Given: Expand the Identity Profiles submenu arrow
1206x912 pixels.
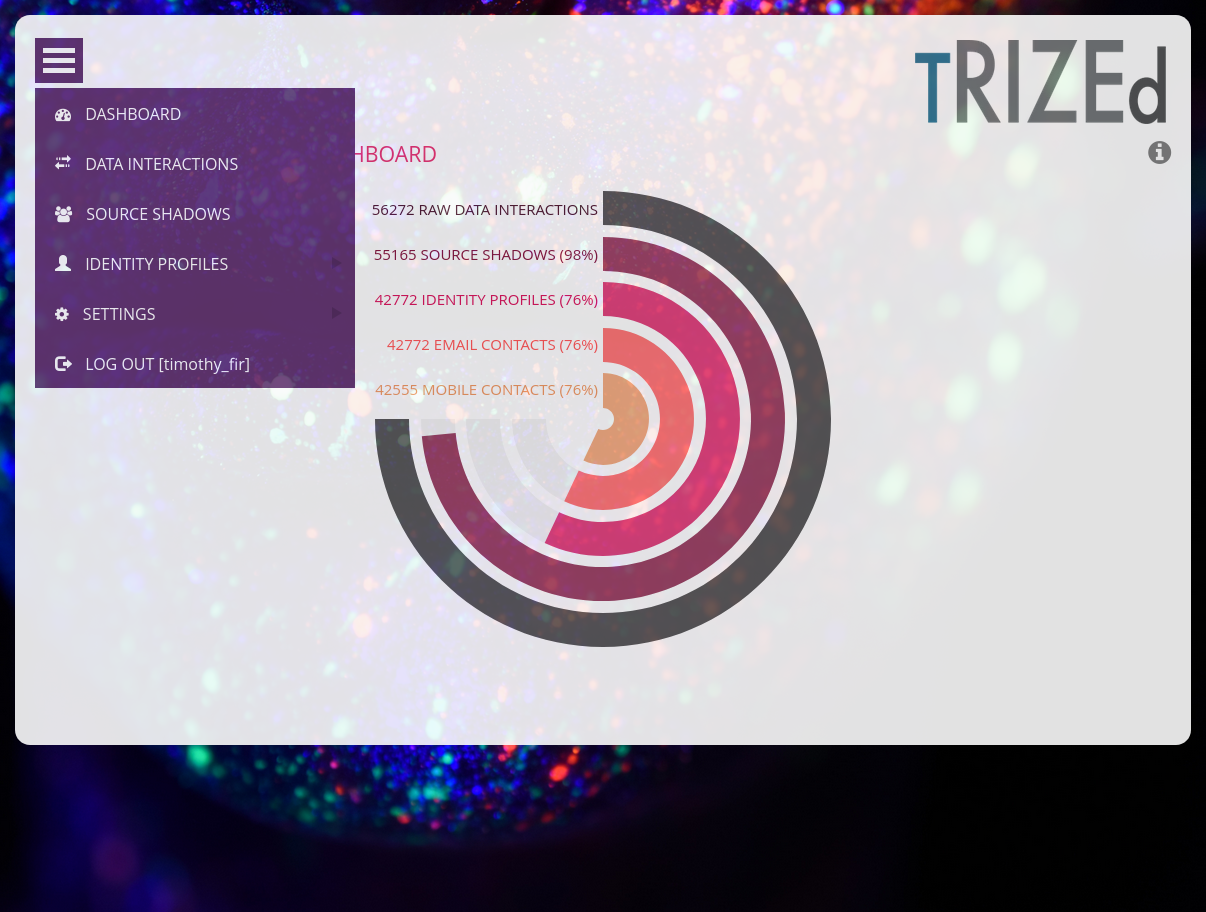Looking at the screenshot, I should (337, 263).
